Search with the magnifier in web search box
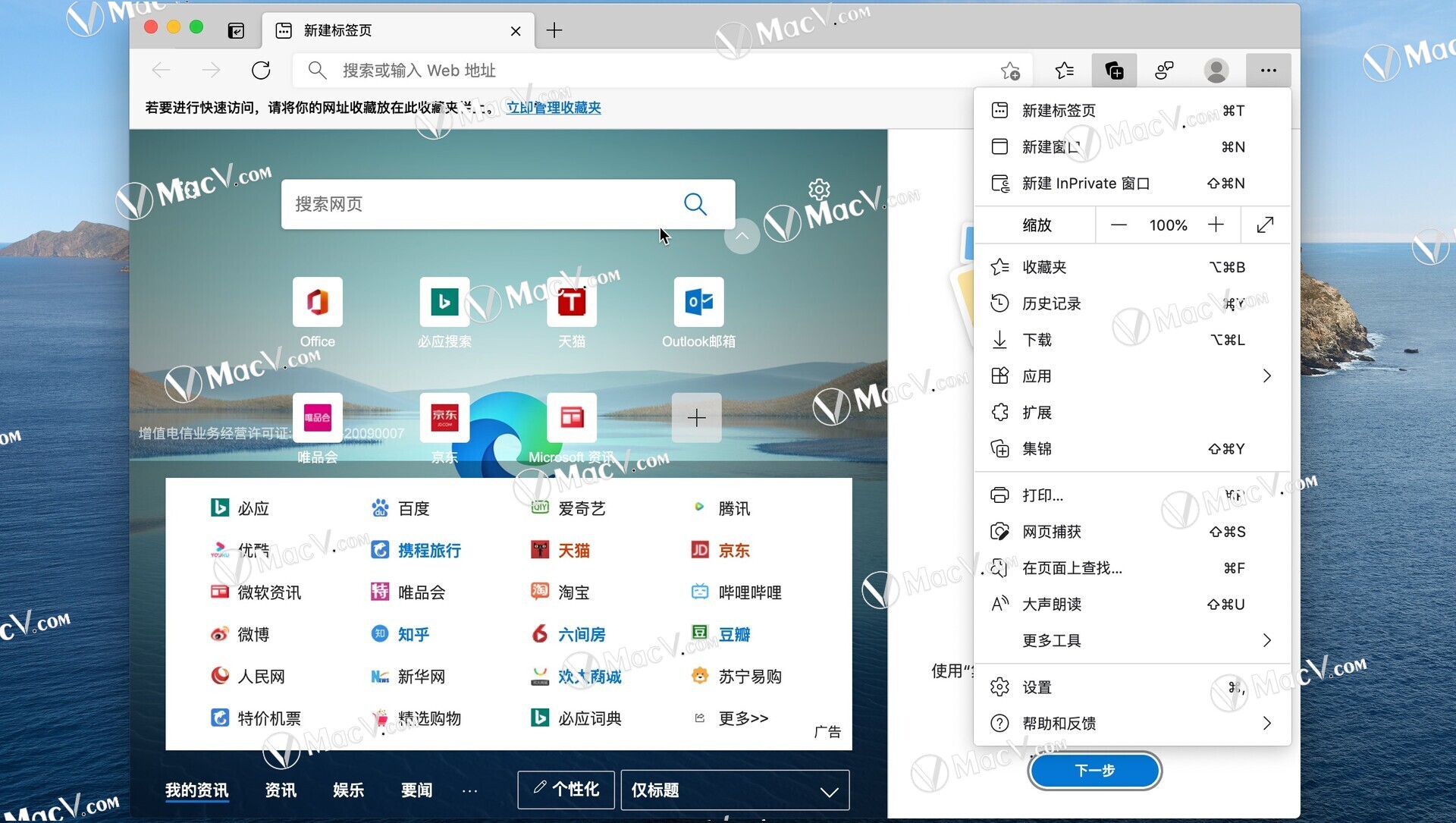Image resolution: width=1456 pixels, height=823 pixels. click(695, 204)
